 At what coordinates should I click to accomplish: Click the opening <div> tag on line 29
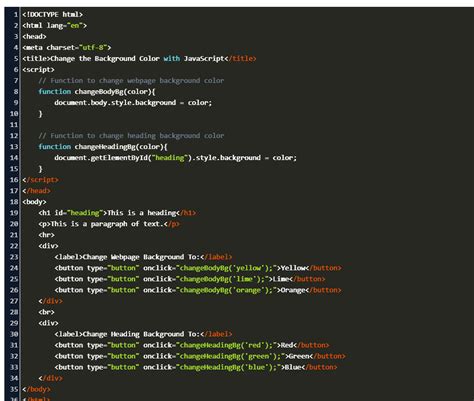[48, 322]
